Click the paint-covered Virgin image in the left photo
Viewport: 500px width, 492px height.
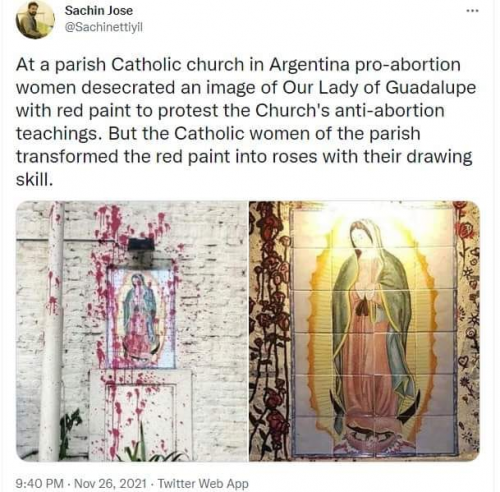pos(140,316)
